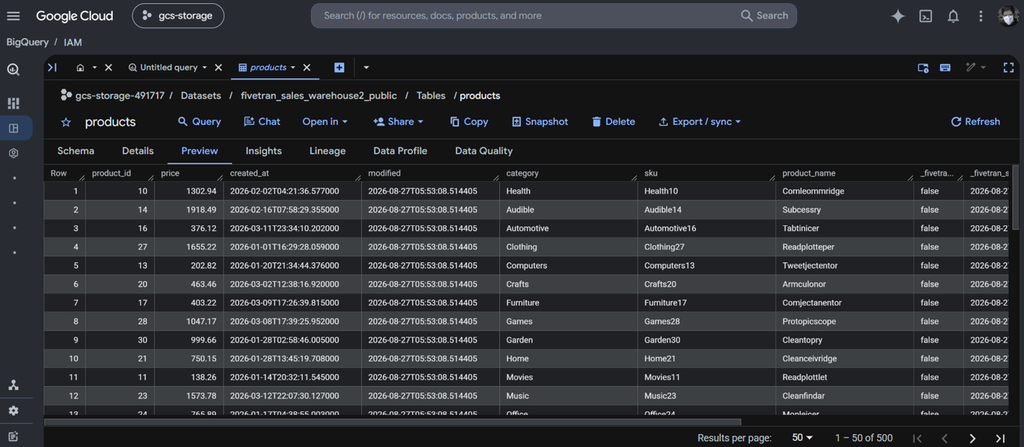Open the grid-bars dashboard icon in left sidebar
Screen dimensions: 1024x447
tap(13, 103)
